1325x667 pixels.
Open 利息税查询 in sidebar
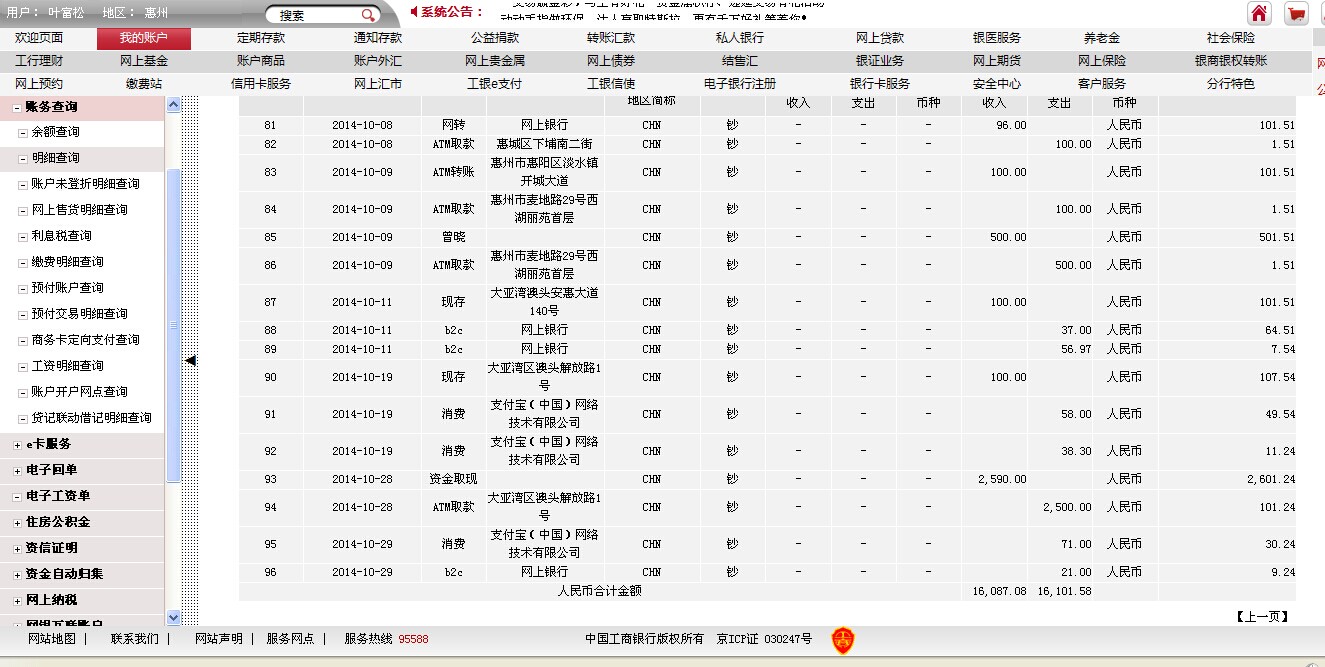click(x=61, y=236)
